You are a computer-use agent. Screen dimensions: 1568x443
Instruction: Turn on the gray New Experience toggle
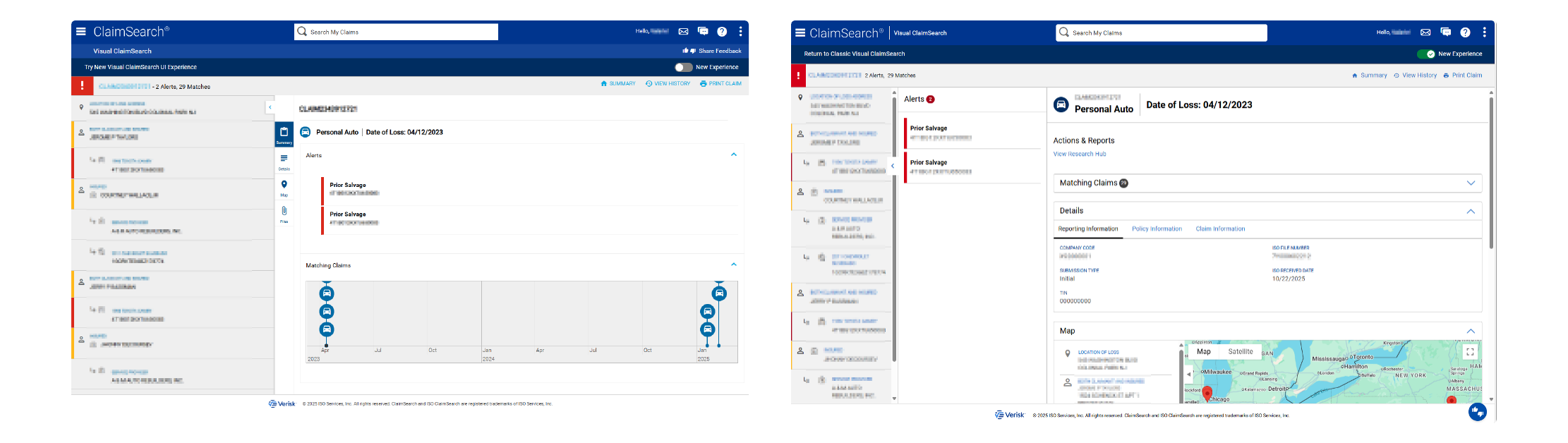pos(683,67)
